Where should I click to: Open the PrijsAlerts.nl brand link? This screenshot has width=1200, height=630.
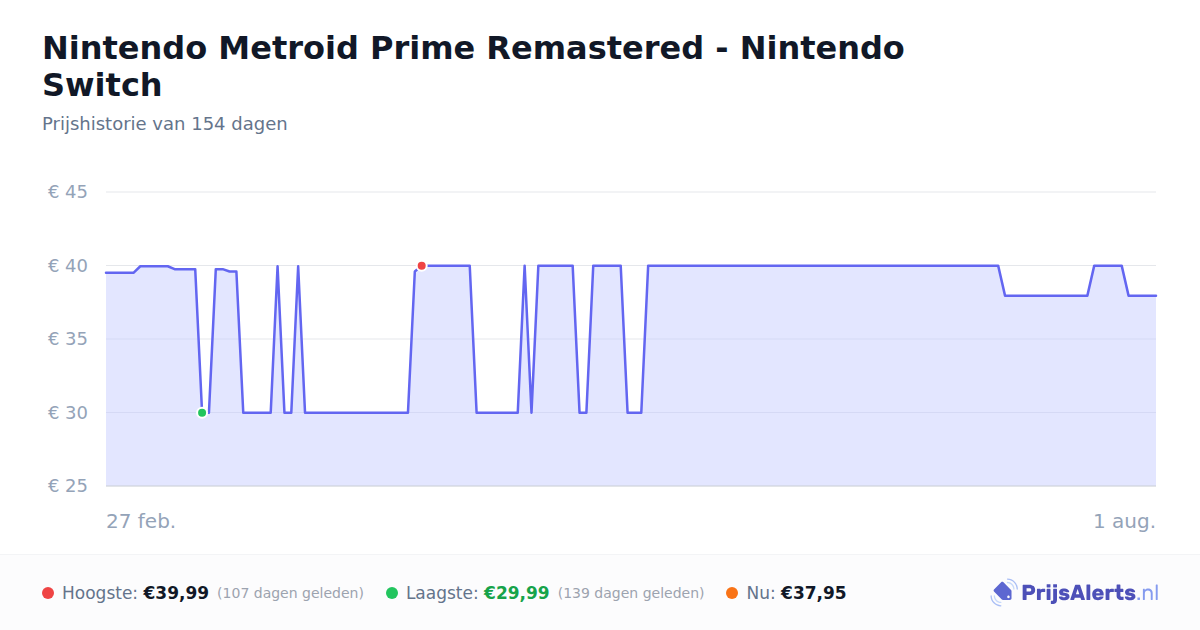point(1075,593)
